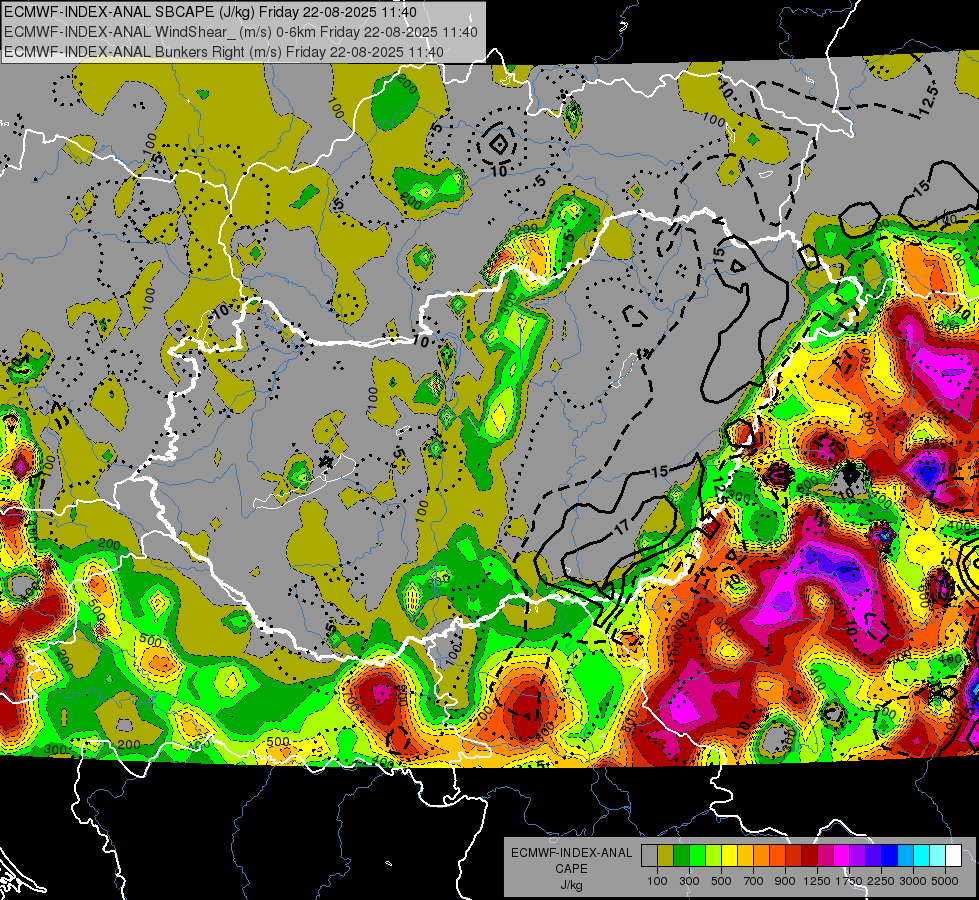The width and height of the screenshot is (979, 900).
Task: Pick the olive legend swatch after 100
Action: point(666,856)
